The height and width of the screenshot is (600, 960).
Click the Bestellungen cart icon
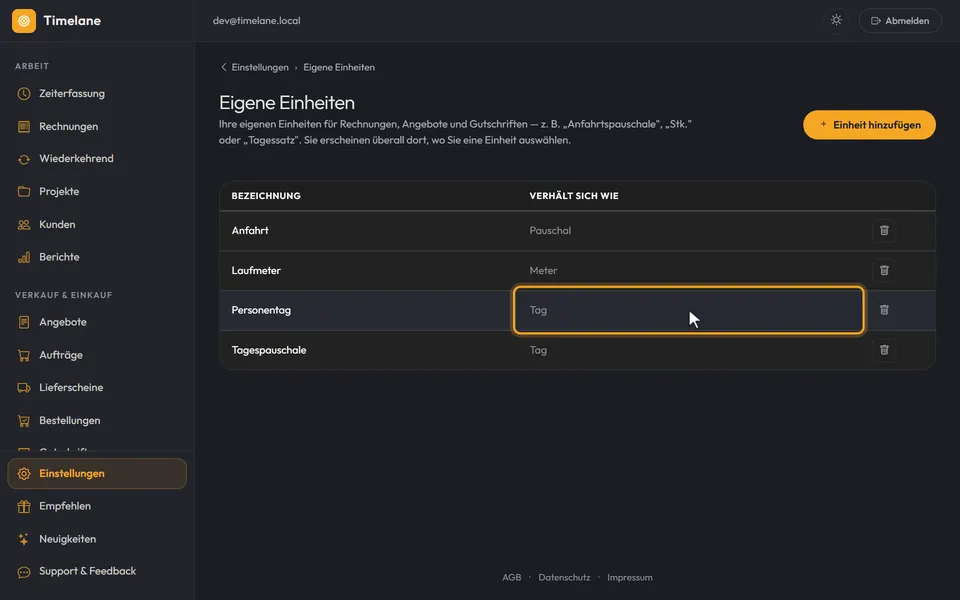[x=24, y=421]
